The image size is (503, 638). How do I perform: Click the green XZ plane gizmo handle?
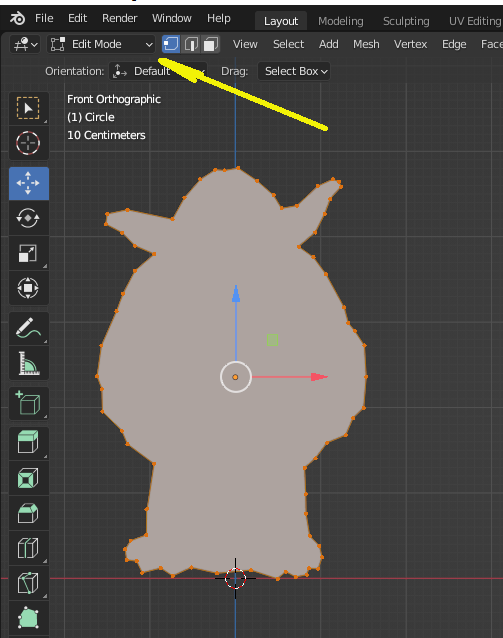pos(272,340)
